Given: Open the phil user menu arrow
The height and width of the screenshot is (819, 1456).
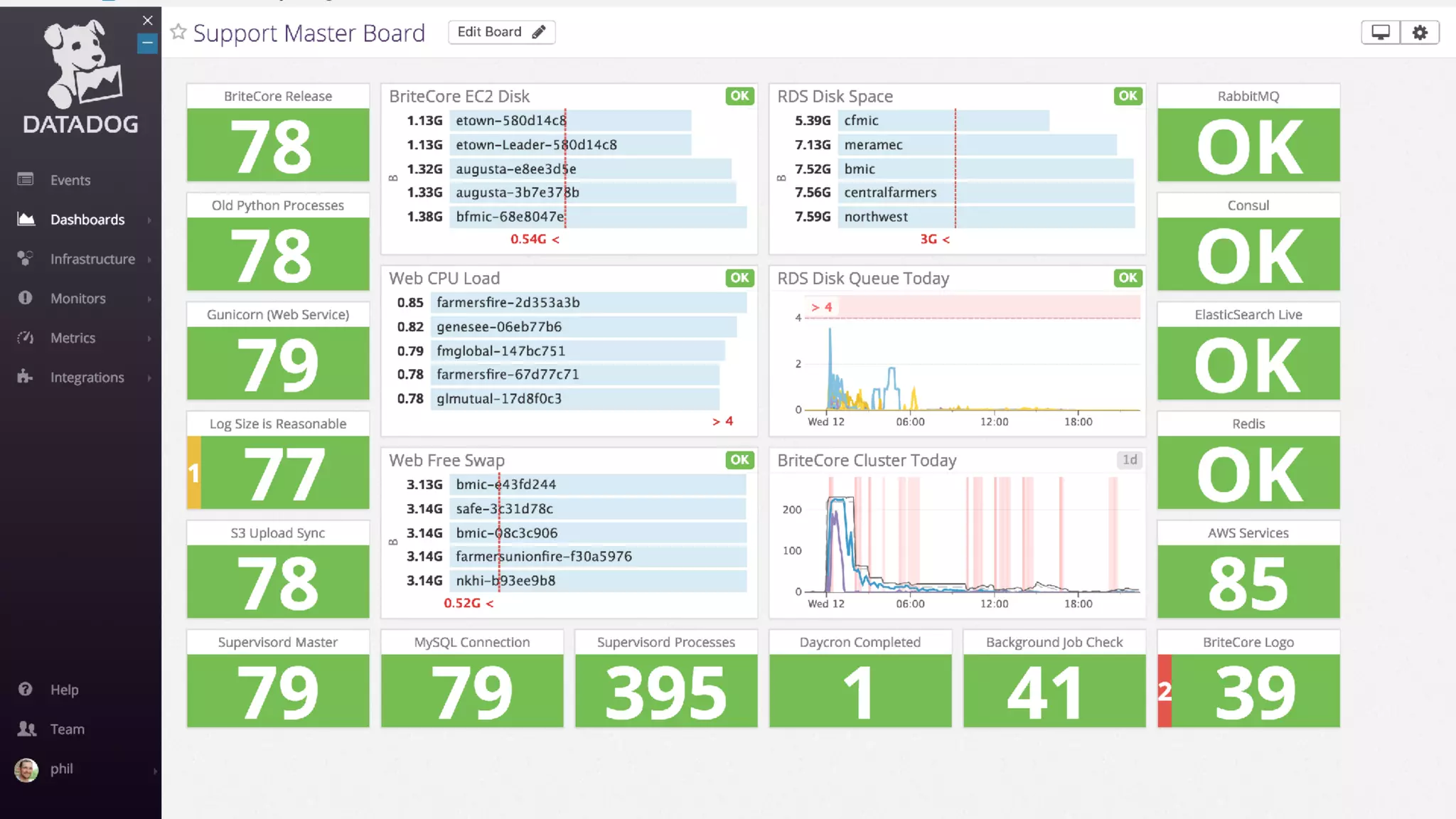Looking at the screenshot, I should tap(154, 771).
